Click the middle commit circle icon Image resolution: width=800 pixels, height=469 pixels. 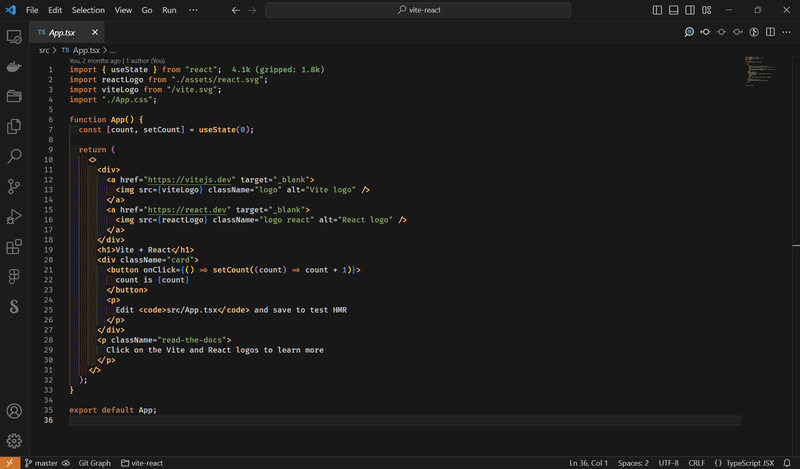point(721,32)
